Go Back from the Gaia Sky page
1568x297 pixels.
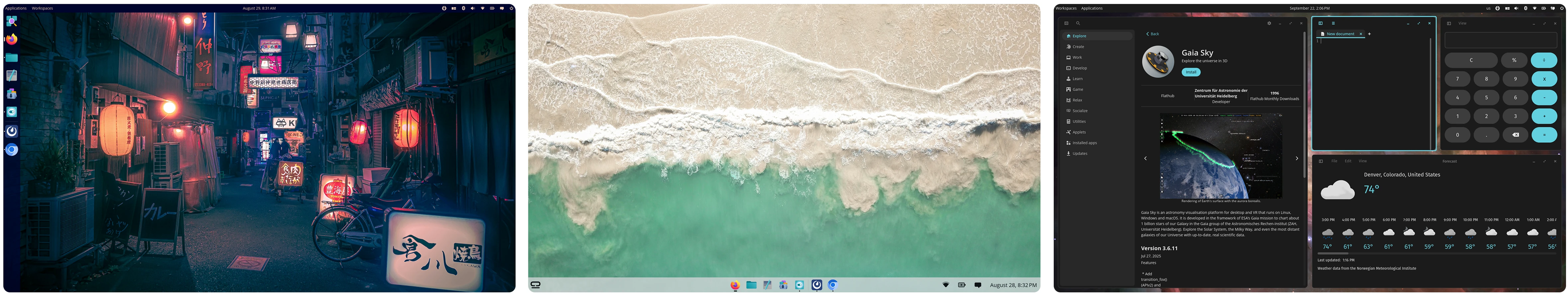click(1152, 34)
